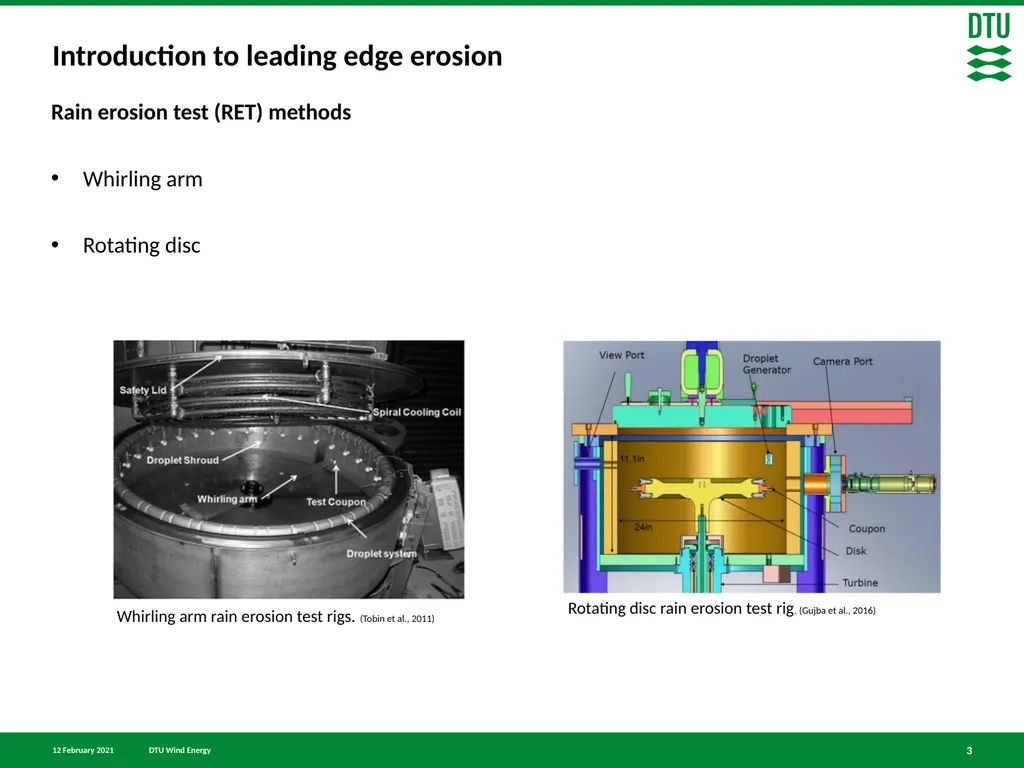Click the 'Turbine' label in diagram
This screenshot has width=1024, height=768.
(x=859, y=583)
